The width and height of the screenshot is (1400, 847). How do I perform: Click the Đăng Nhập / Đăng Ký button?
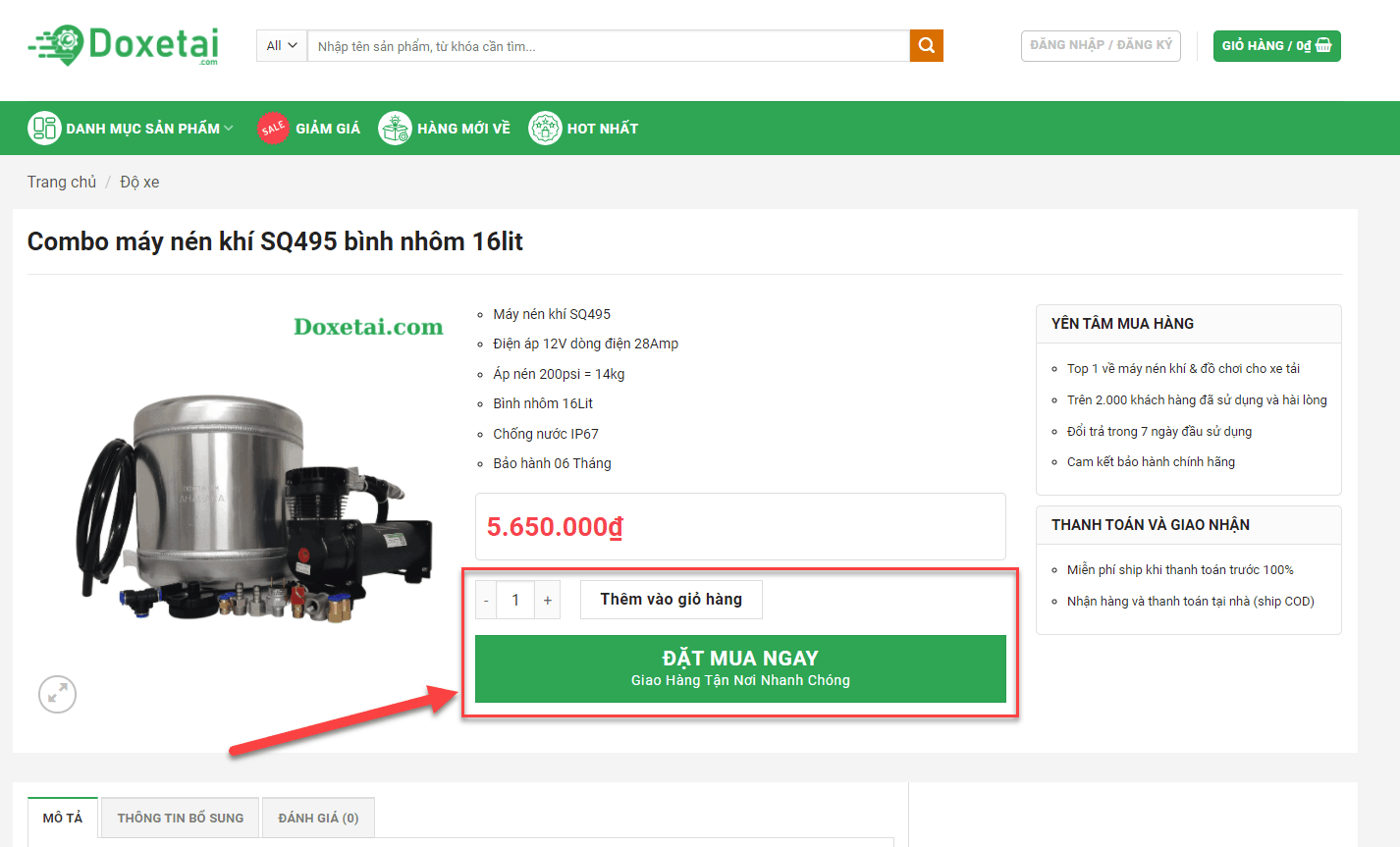[1101, 46]
